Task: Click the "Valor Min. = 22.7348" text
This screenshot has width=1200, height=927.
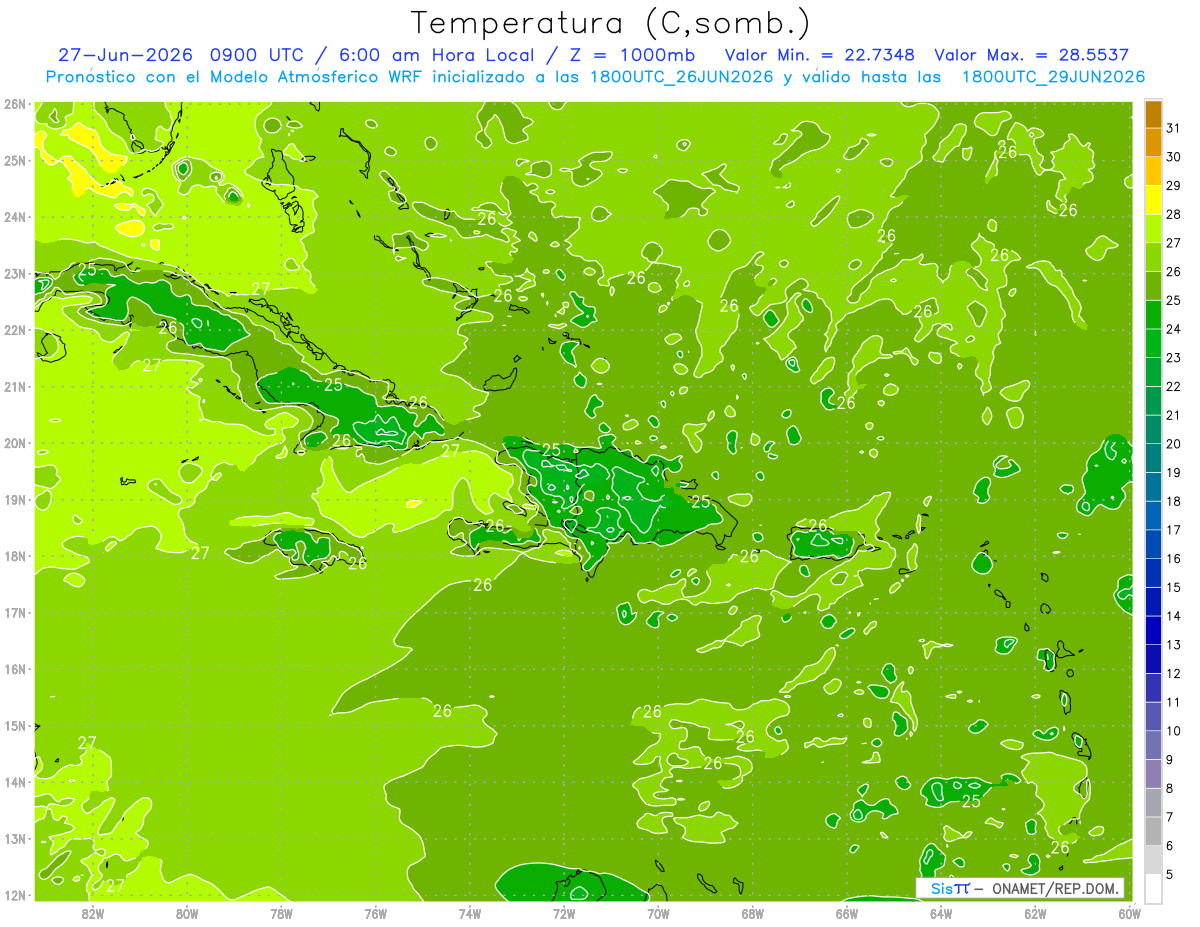Action: click(820, 56)
